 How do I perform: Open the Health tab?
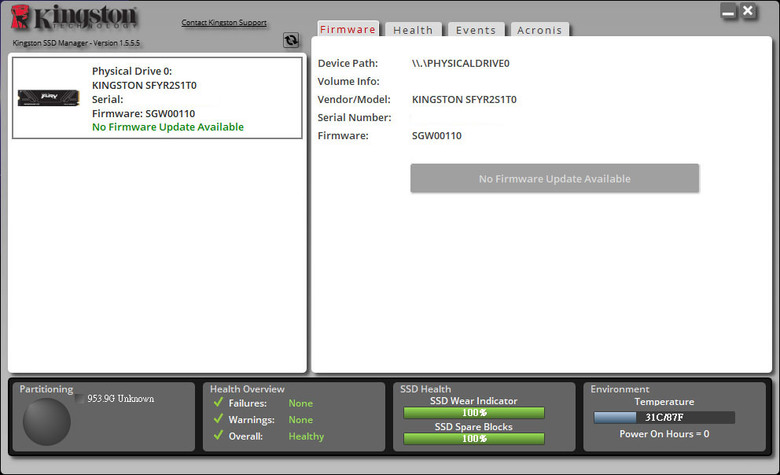pos(413,30)
